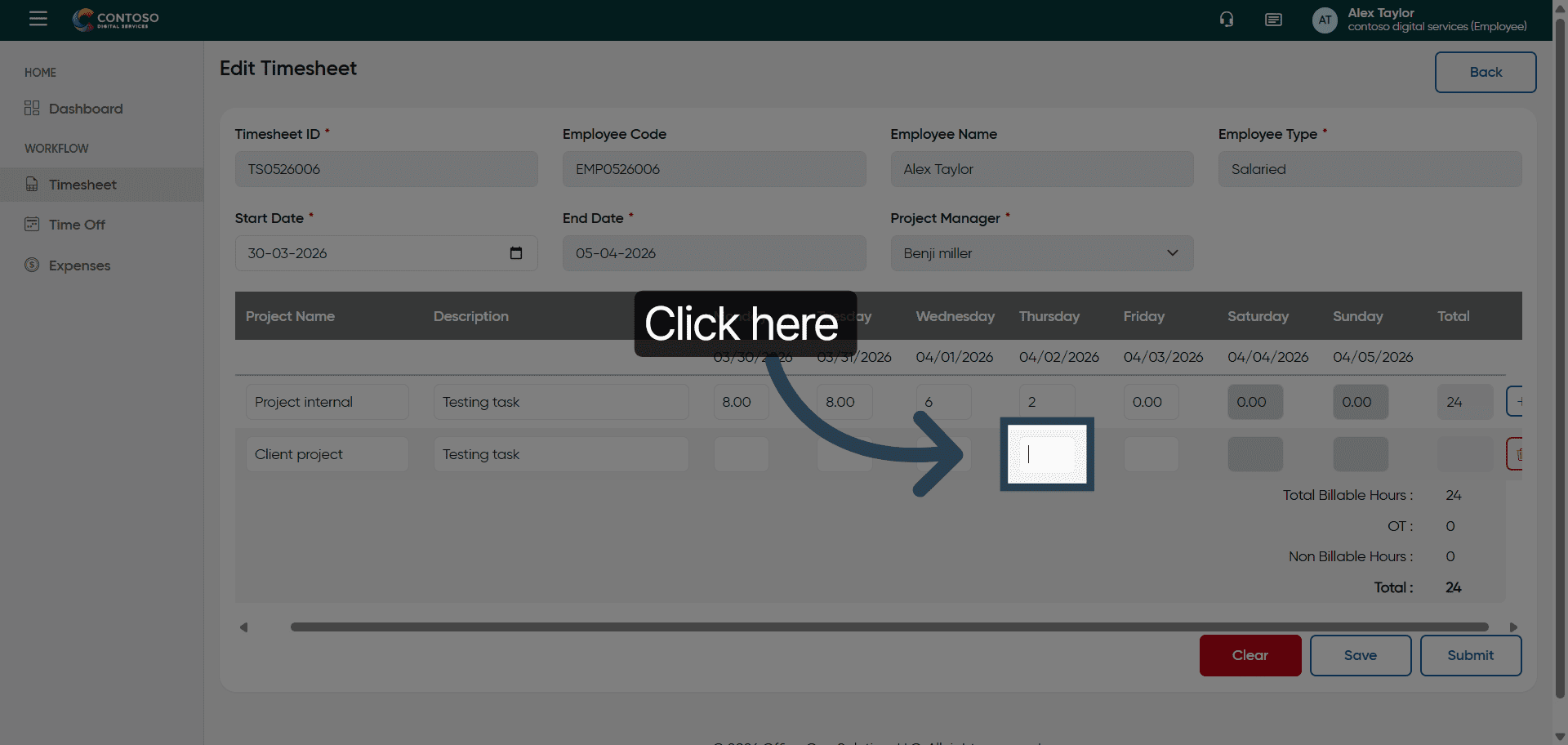
Task: Click Wednesday hours field for Project internal
Action: 943,402
